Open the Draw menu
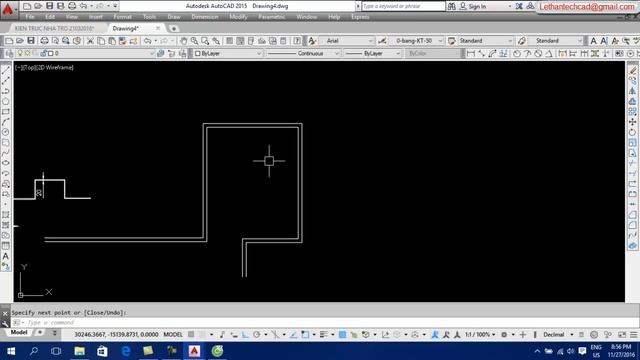Image resolution: width=640 pixels, height=360 pixels. [x=174, y=17]
